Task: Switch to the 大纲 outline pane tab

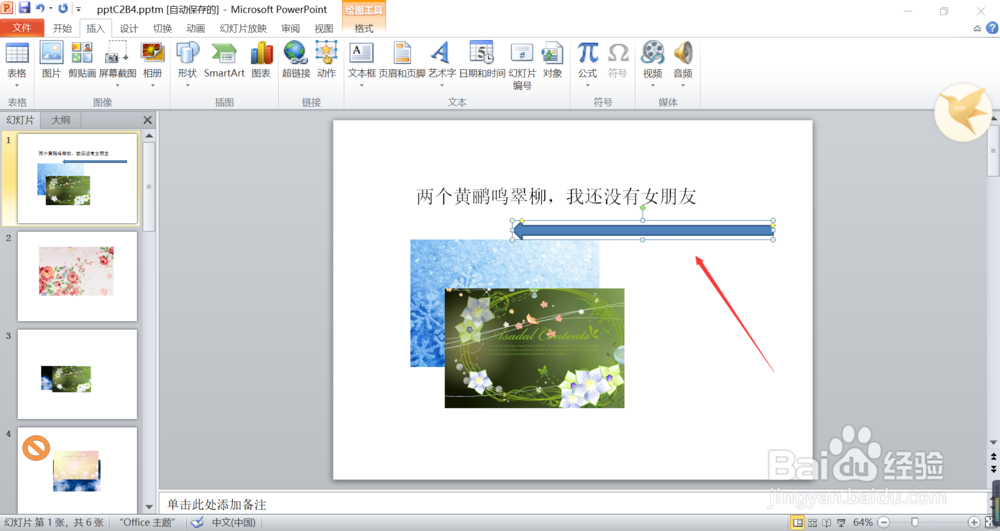Action: pyautogui.click(x=61, y=120)
